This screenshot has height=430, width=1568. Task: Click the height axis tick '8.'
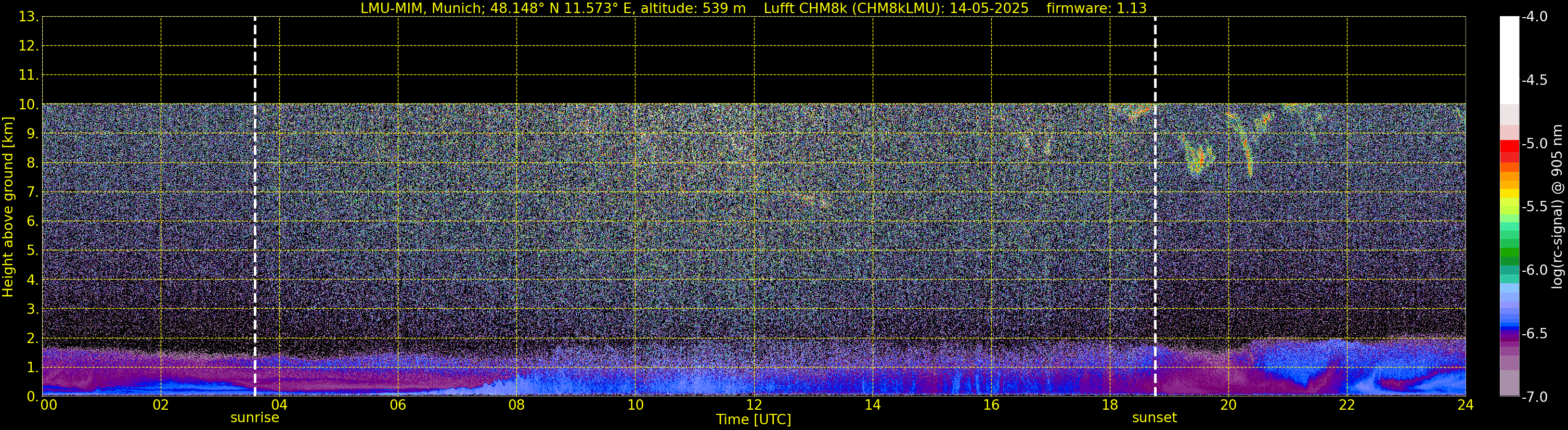(x=33, y=163)
